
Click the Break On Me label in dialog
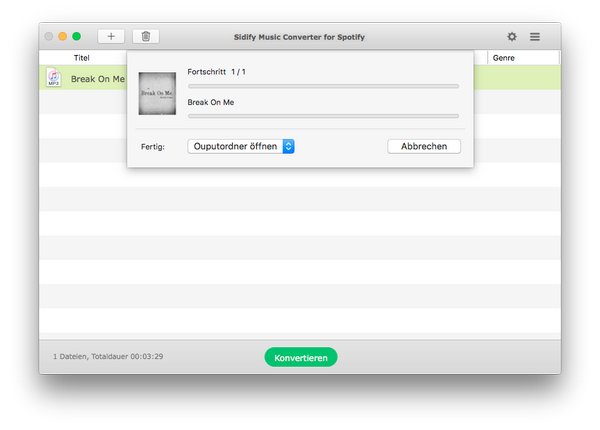[x=211, y=102]
